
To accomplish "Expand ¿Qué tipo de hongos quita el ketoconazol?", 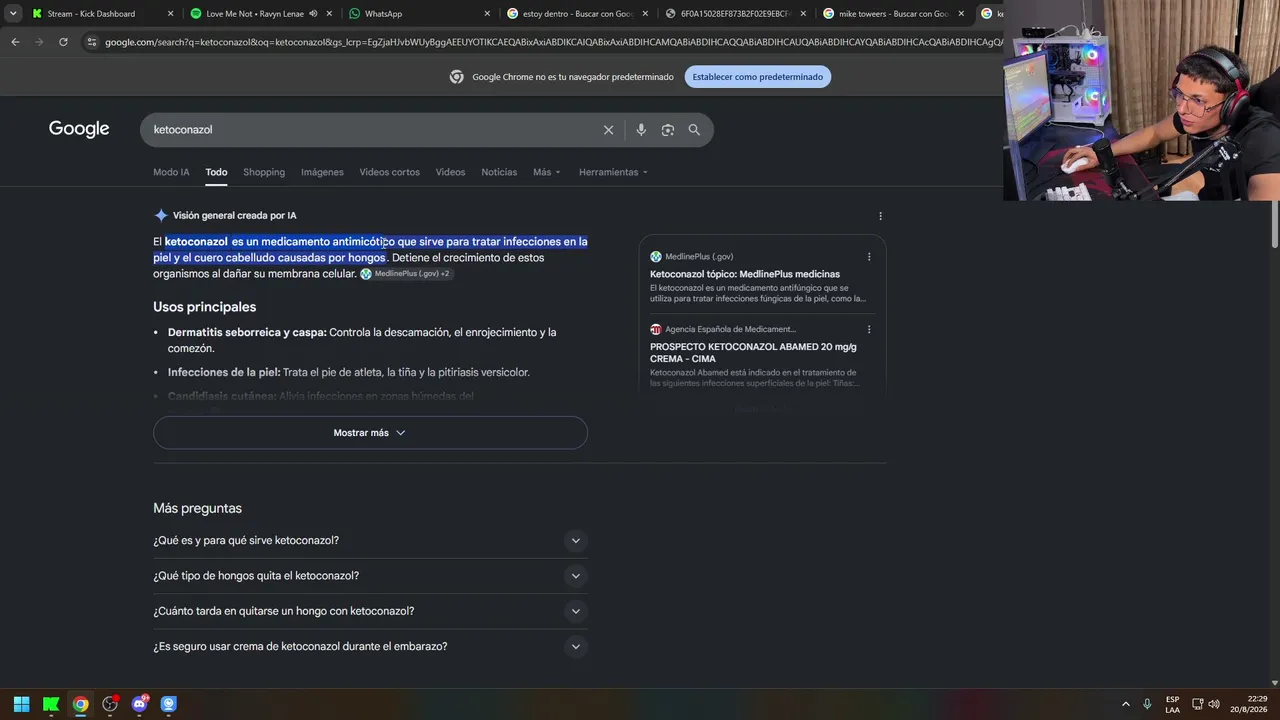I will [x=370, y=576].
